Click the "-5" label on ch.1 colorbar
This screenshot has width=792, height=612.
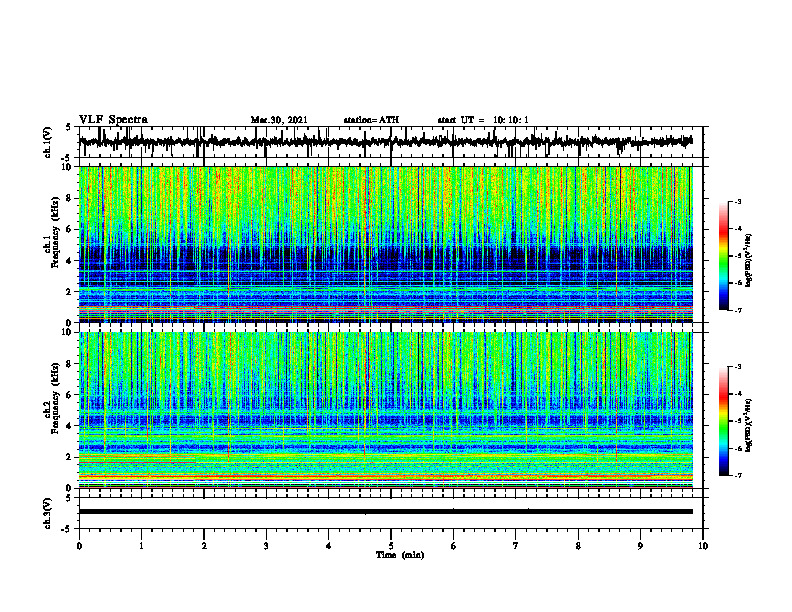pos(737,256)
